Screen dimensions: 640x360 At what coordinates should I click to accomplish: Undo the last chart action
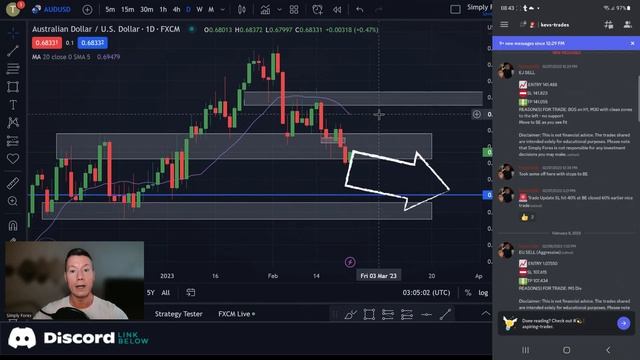coord(360,9)
